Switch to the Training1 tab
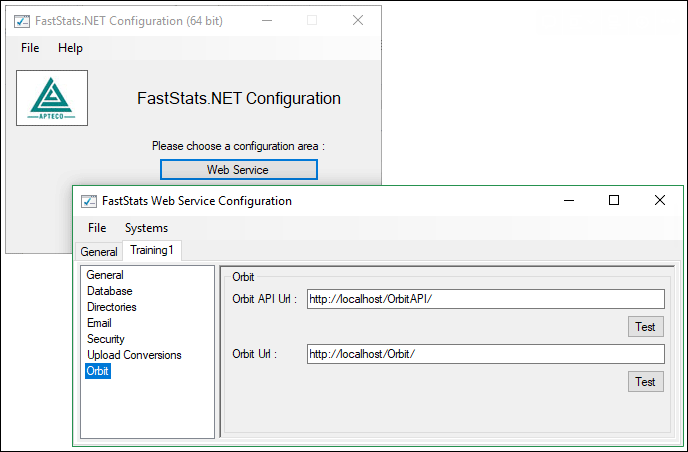 click(x=152, y=251)
